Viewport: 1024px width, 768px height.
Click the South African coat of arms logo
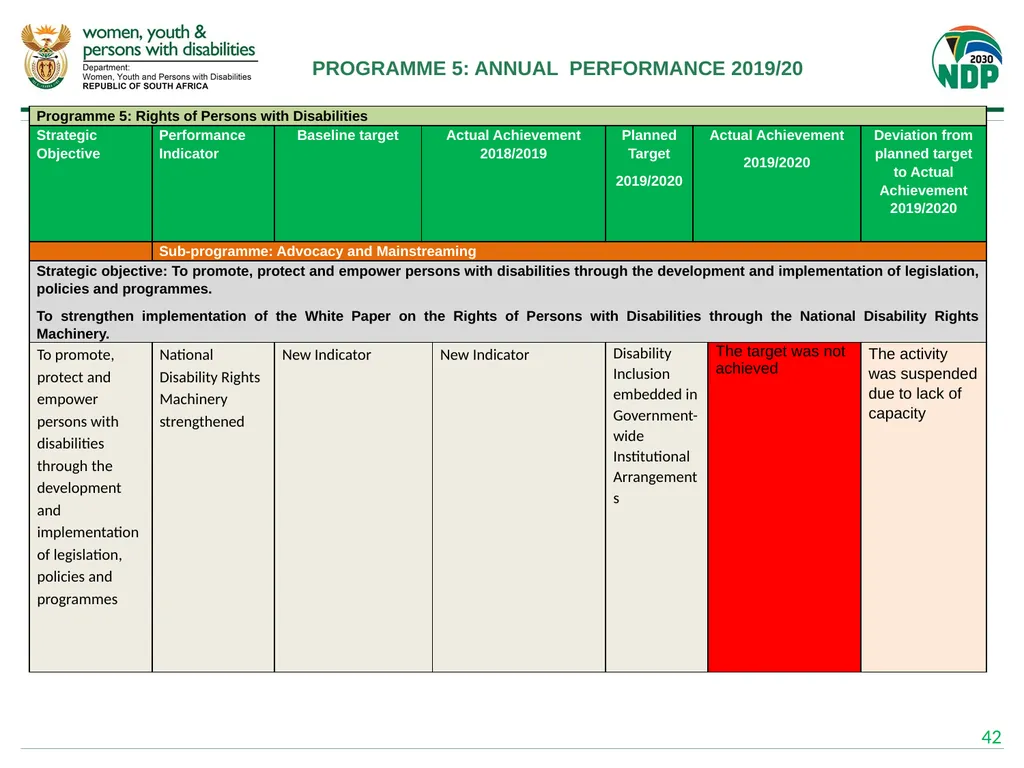(46, 56)
